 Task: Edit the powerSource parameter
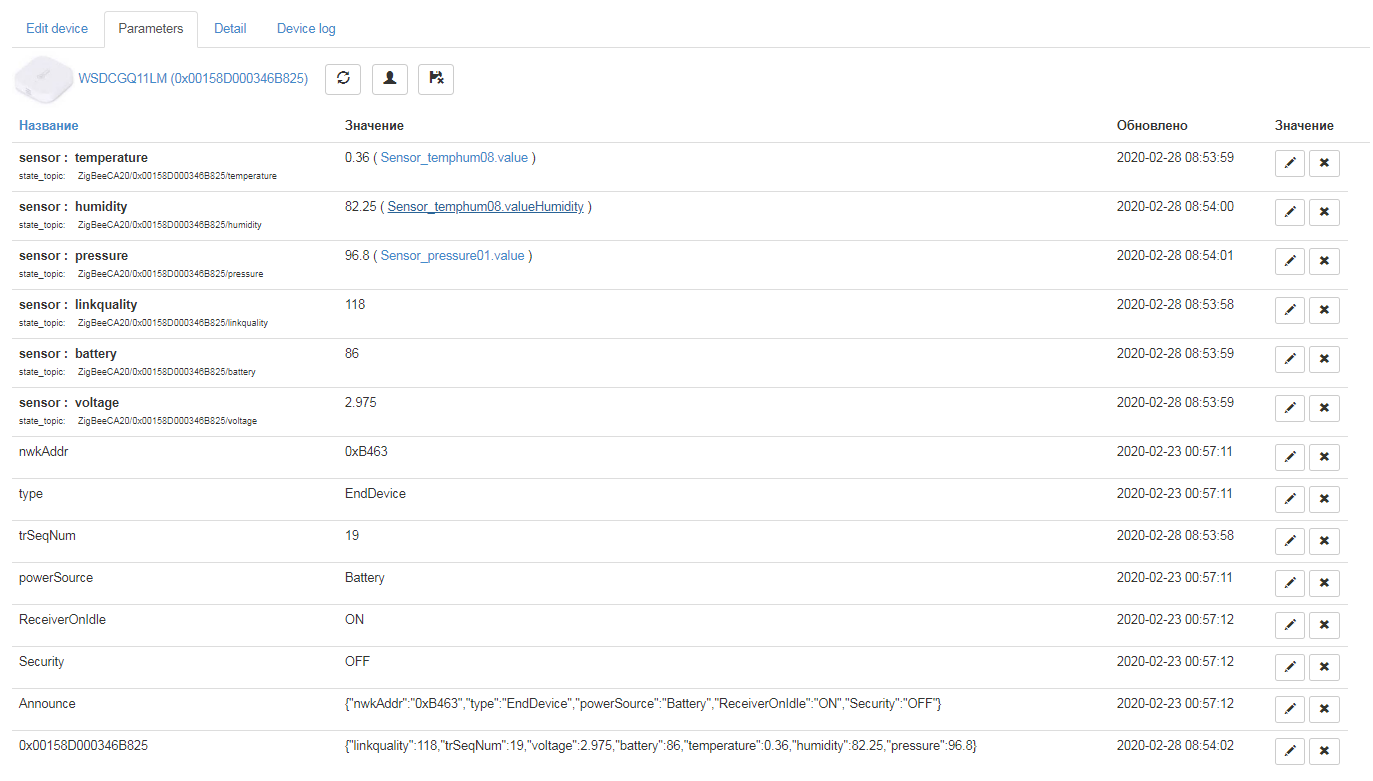pyautogui.click(x=1290, y=583)
